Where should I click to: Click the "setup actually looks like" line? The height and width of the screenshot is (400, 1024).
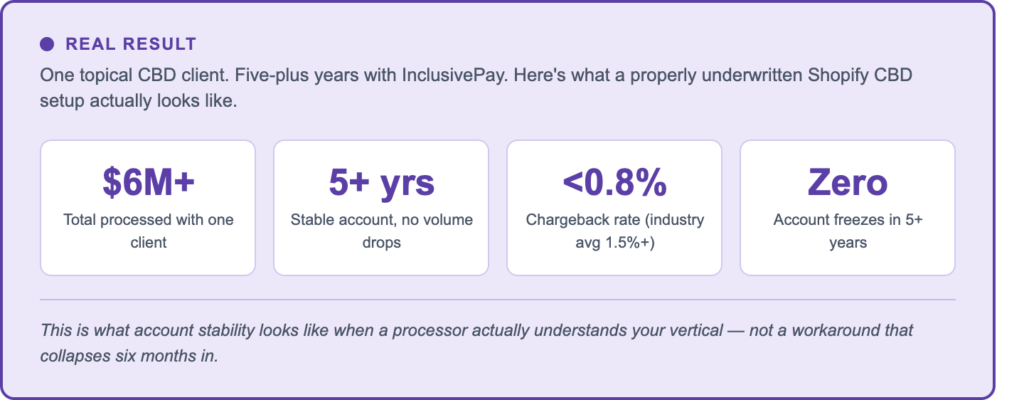click(x=138, y=101)
